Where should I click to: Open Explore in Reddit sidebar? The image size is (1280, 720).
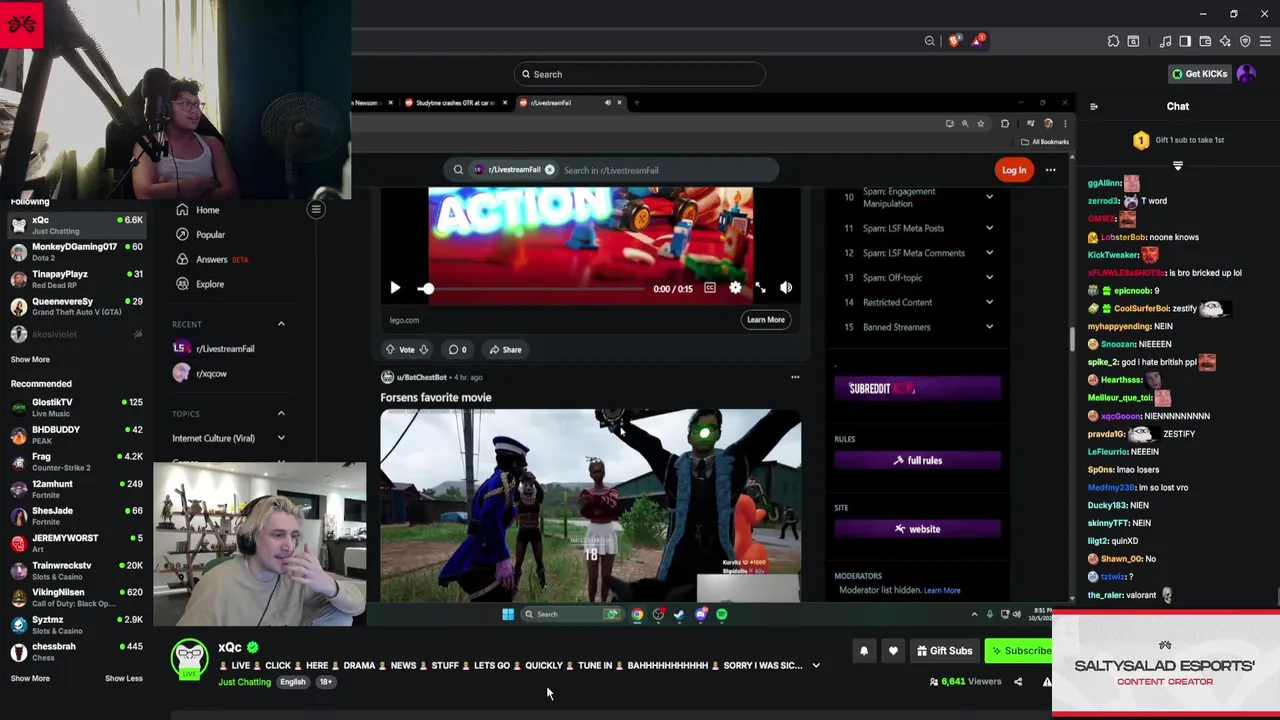[200, 284]
